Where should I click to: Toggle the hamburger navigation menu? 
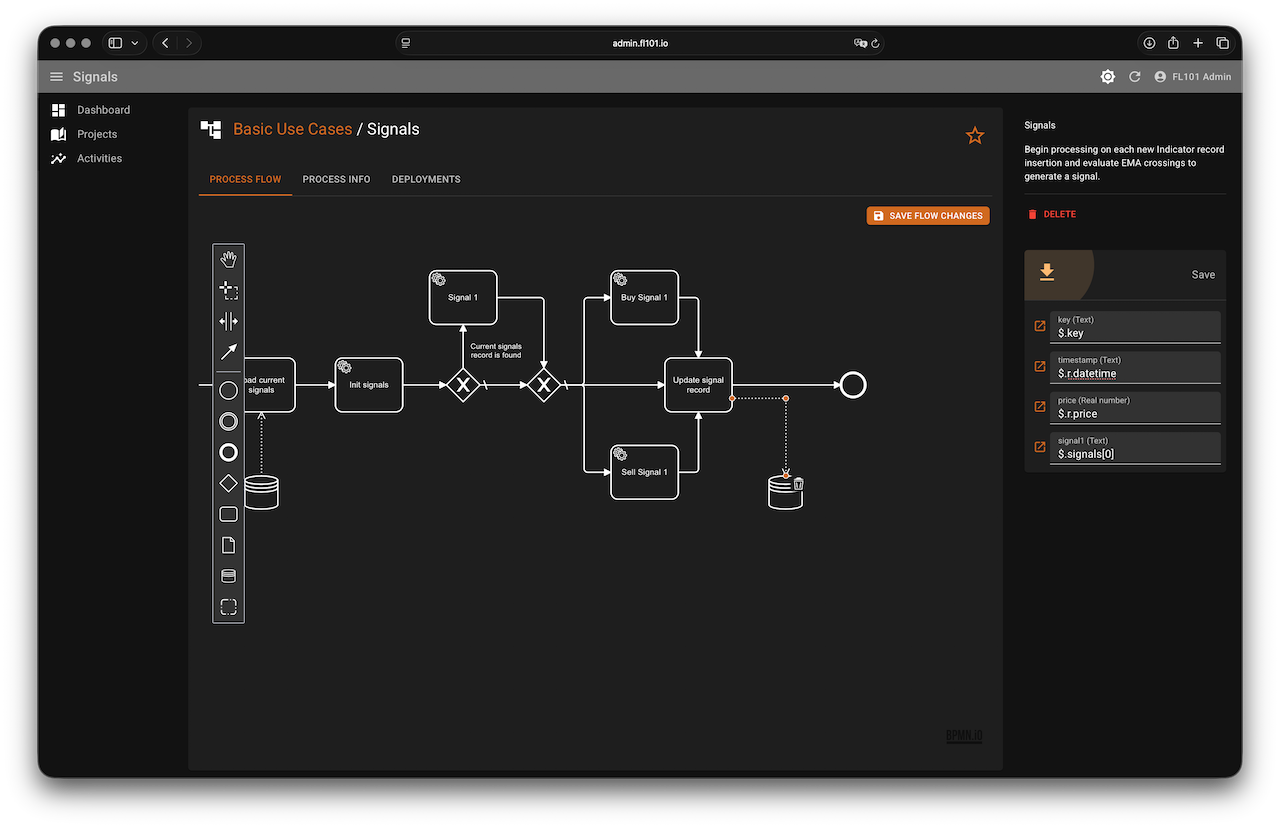pos(56,77)
